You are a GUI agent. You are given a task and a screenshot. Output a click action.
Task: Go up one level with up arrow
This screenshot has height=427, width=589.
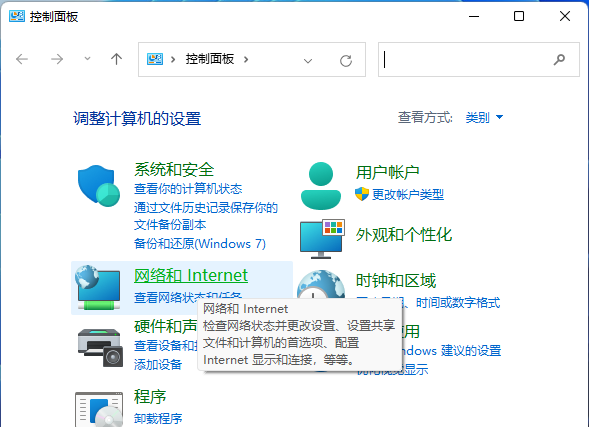[116, 59]
